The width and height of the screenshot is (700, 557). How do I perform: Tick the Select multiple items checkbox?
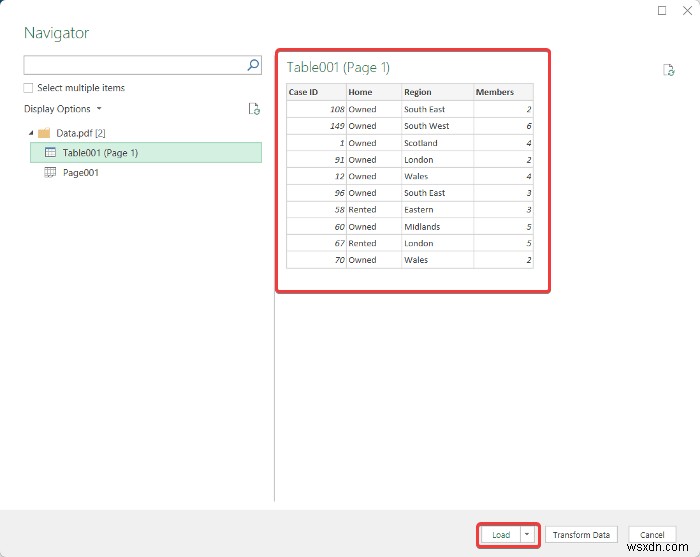tap(28, 88)
